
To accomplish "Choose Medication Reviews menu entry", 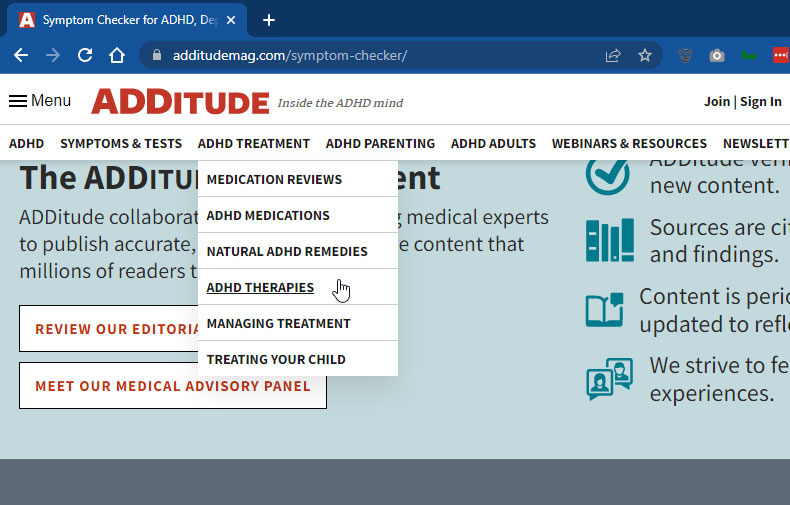I will coord(274,180).
